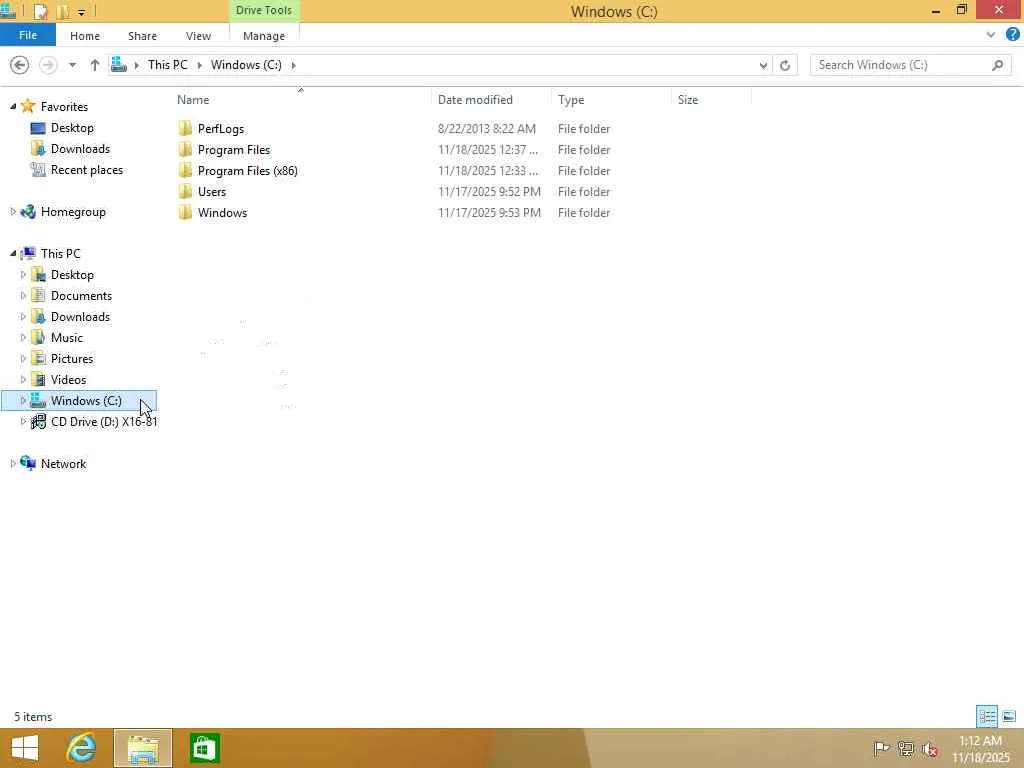1024x768 pixels.
Task: Switch to Large icons view in status bar
Action: pos(1009,716)
